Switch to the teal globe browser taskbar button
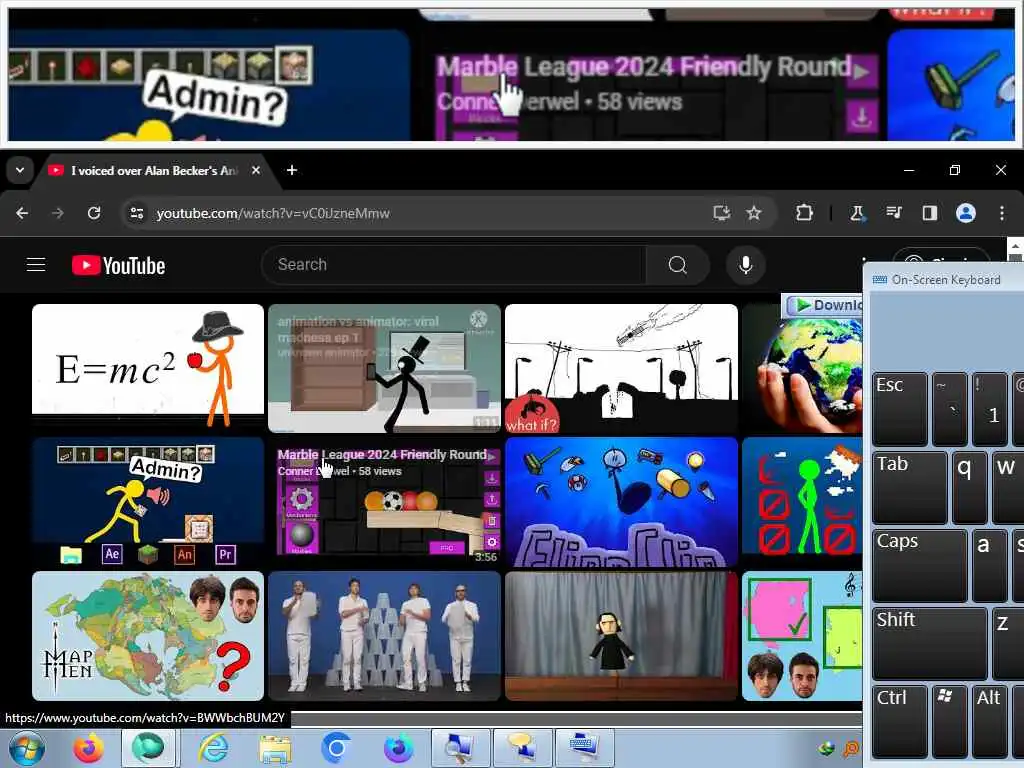This screenshot has width=1024, height=768. [x=149, y=748]
